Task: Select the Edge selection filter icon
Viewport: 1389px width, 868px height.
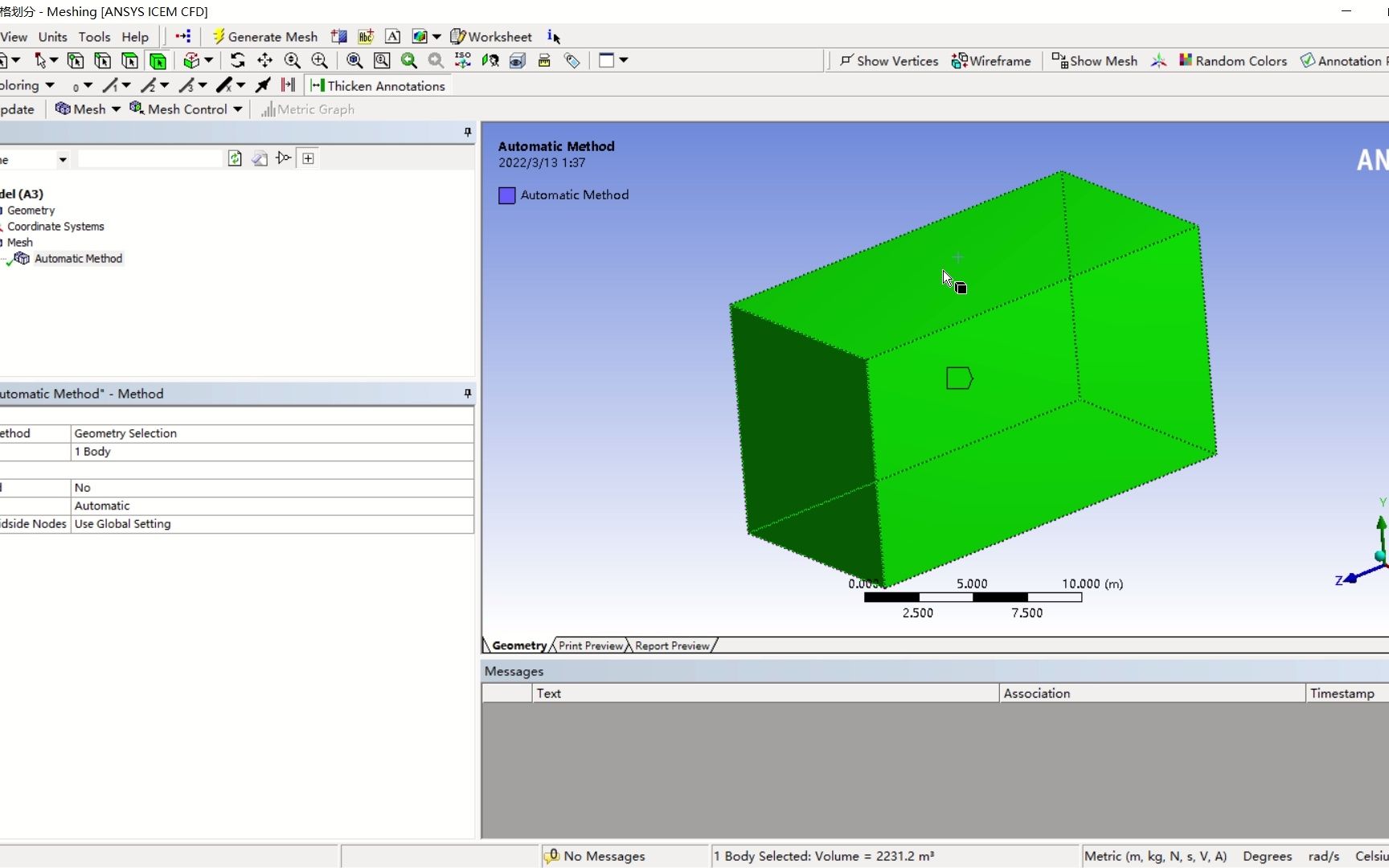Action: pos(103,60)
